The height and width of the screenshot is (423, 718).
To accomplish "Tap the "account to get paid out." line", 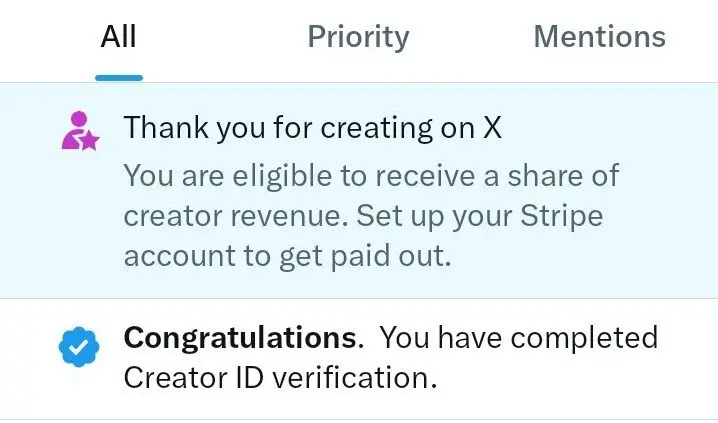I will 288,255.
